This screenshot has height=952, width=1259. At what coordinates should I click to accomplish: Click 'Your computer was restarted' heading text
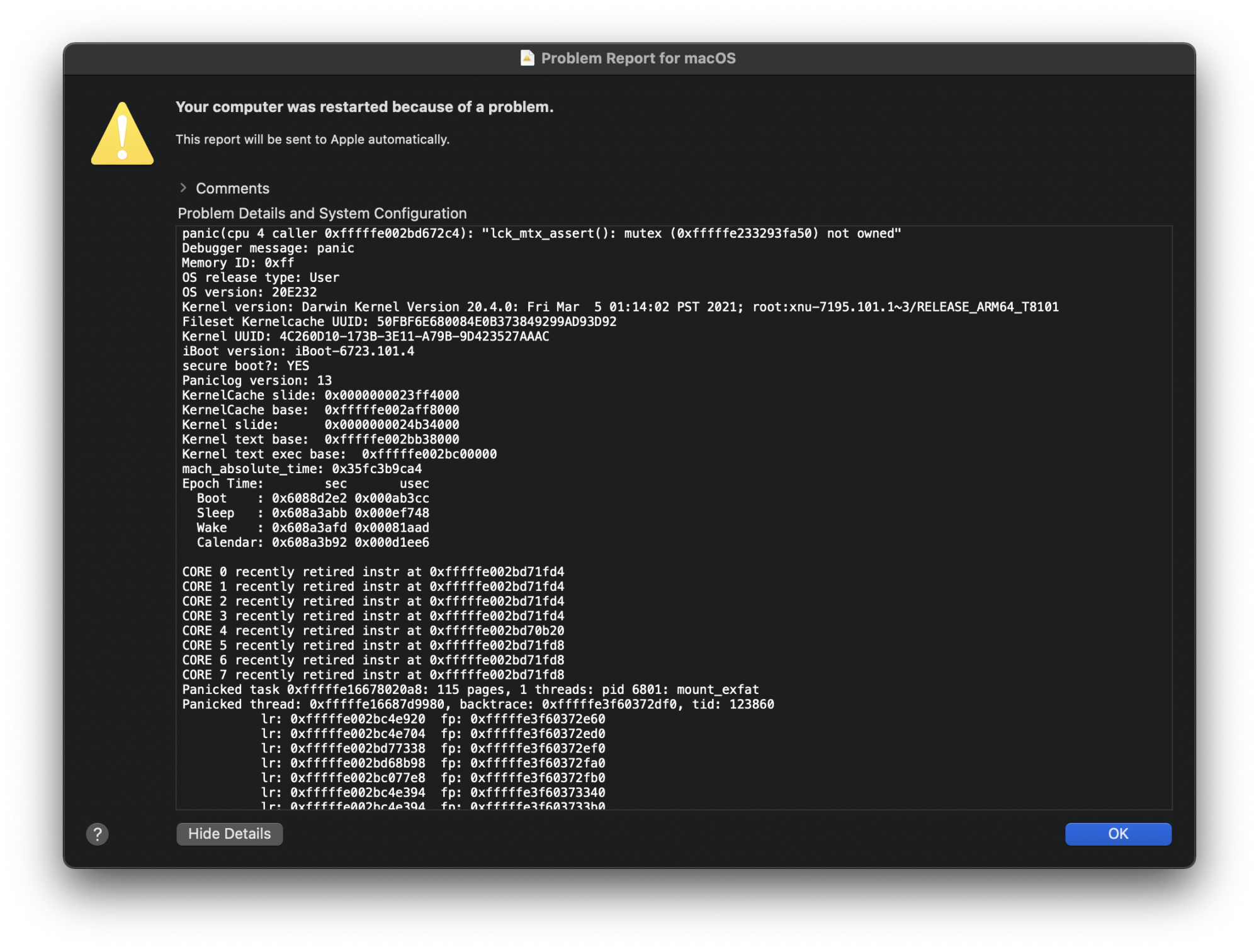(364, 107)
